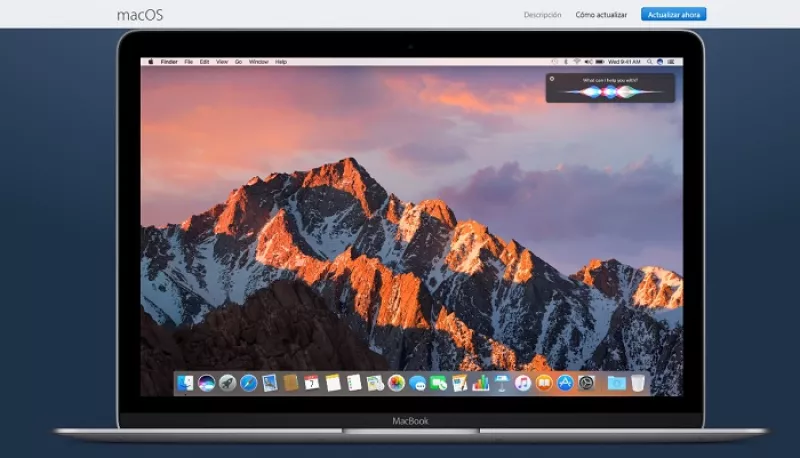Open the Window menu
Image resolution: width=800 pixels, height=458 pixels.
tap(259, 62)
